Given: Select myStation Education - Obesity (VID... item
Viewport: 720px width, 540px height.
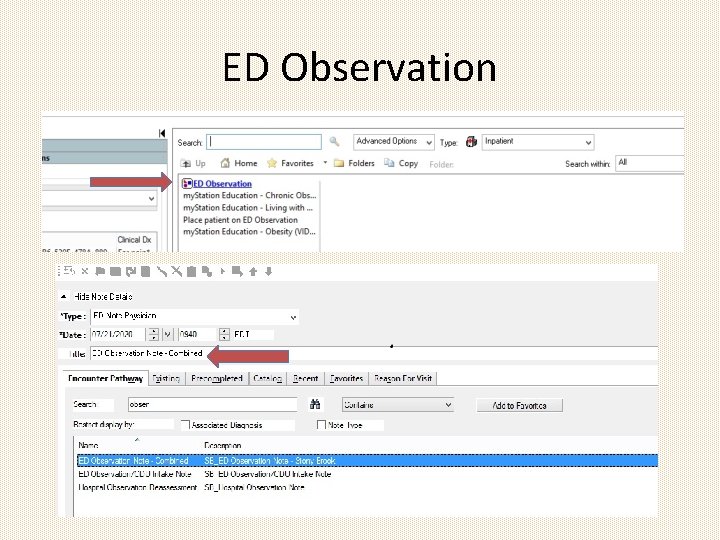Looking at the screenshot, I should click(249, 232).
